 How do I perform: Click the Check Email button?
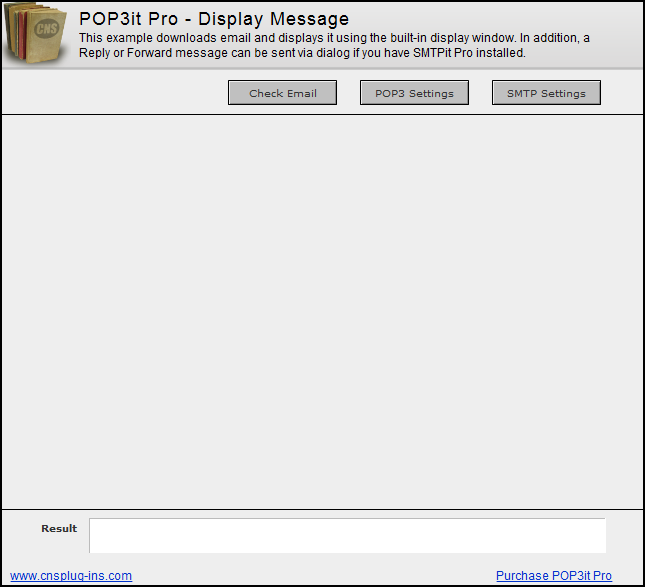[x=282, y=93]
